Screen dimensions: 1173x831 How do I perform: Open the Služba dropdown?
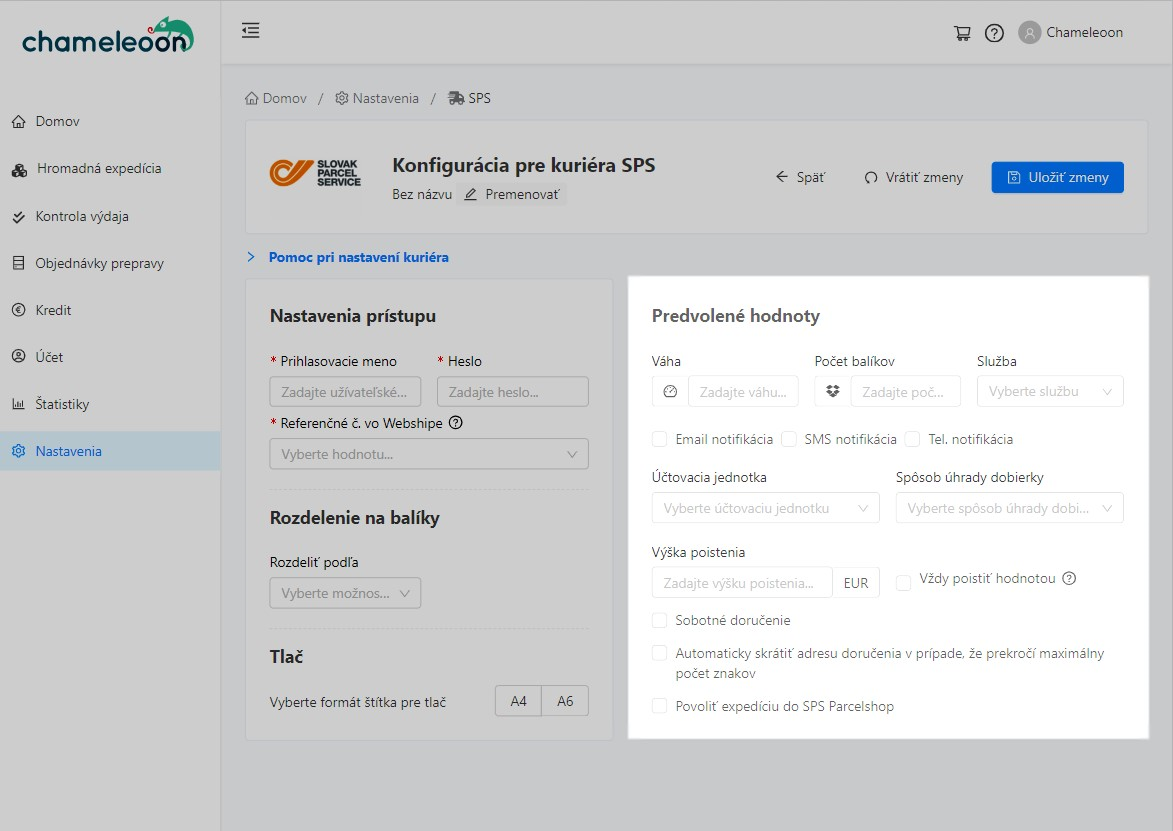point(1049,392)
